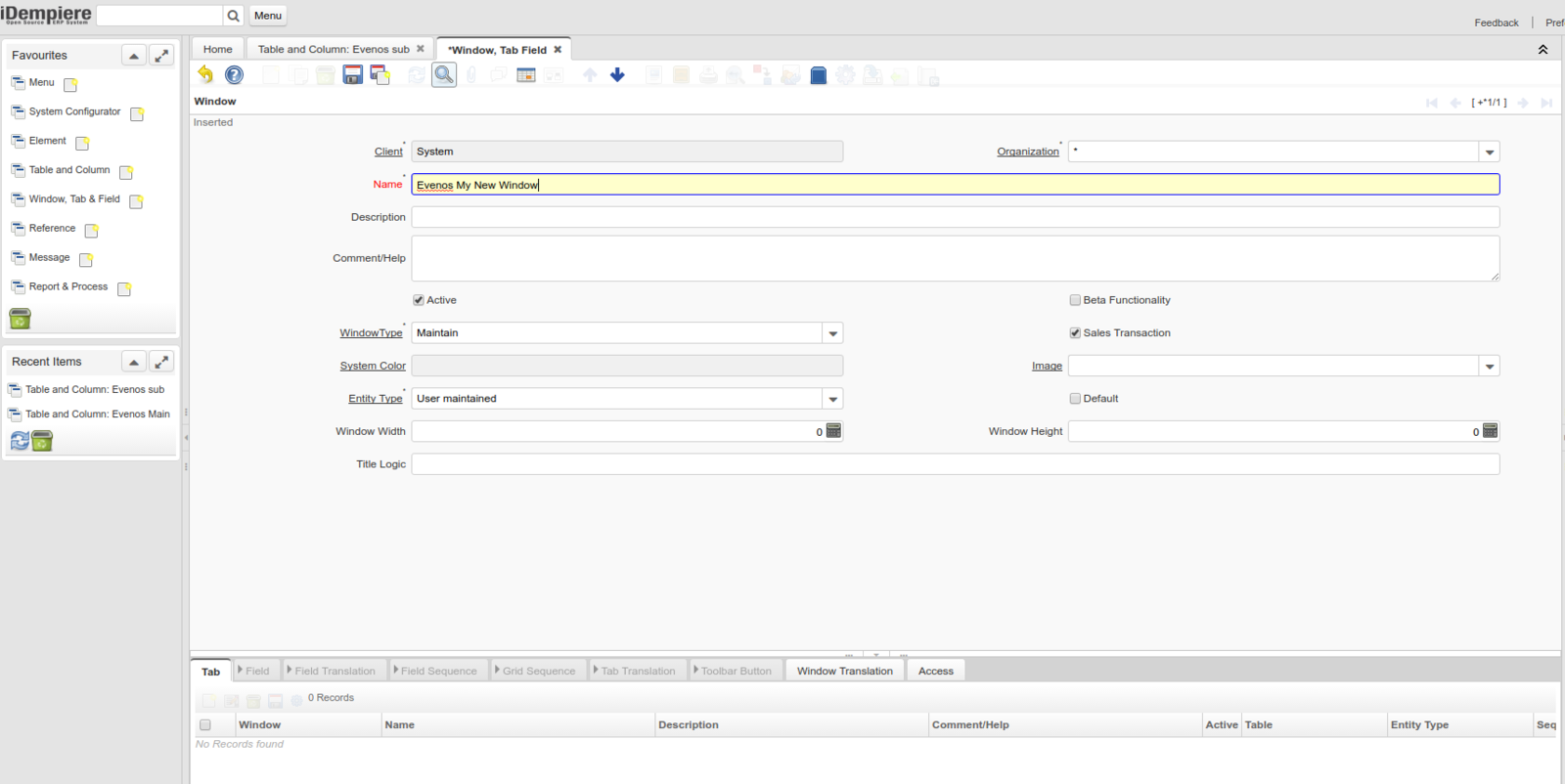Open Reference from Favourites
1565x784 pixels.
pos(52,229)
